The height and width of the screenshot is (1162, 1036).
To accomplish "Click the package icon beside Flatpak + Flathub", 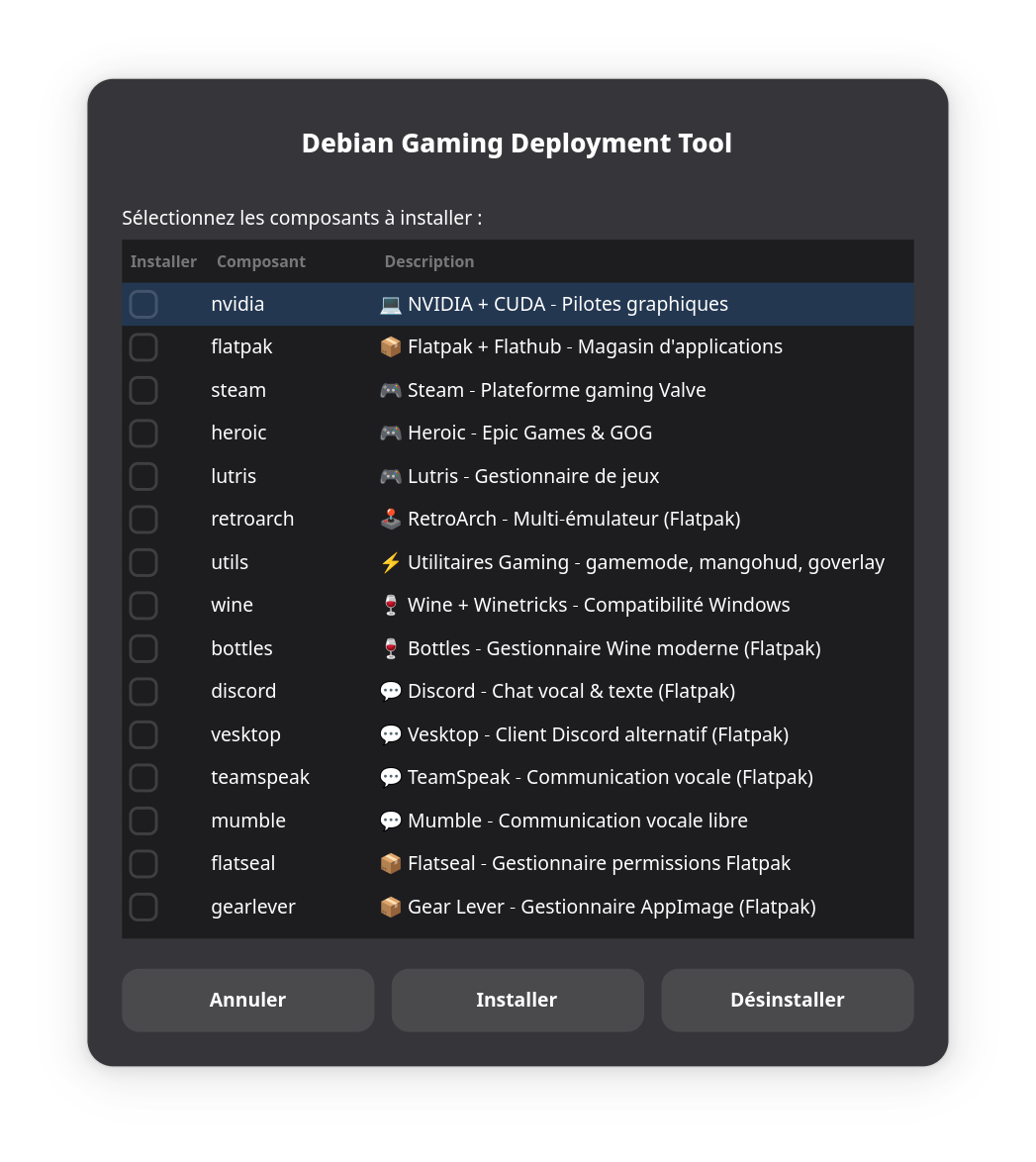I will (x=390, y=346).
